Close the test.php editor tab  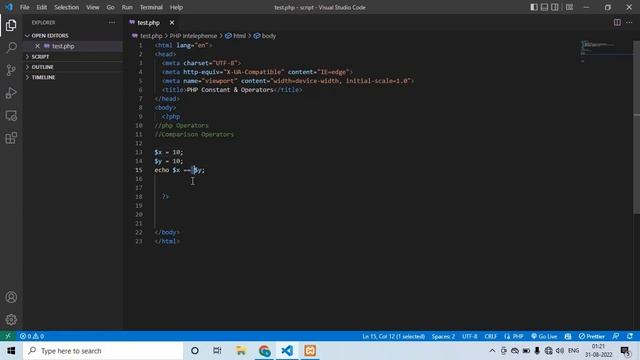point(172,22)
